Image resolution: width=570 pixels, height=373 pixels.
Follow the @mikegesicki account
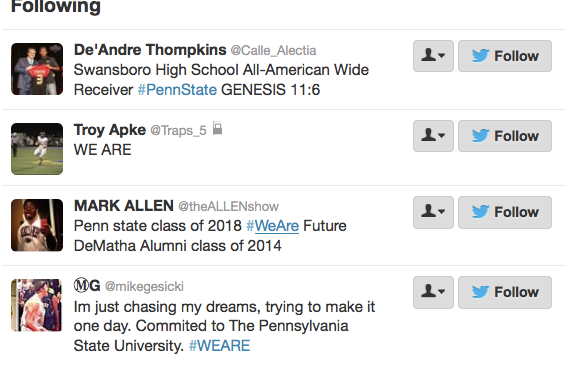(x=505, y=292)
